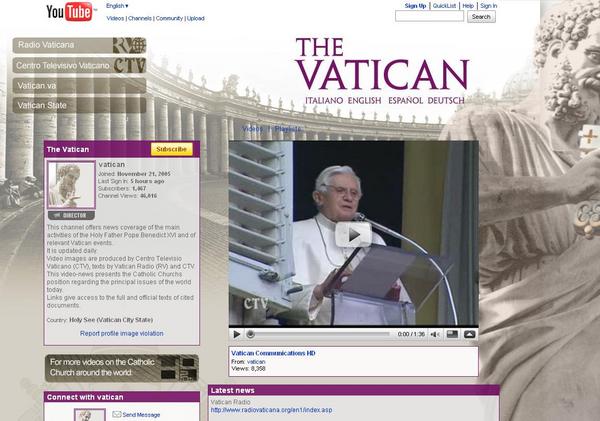
Task: Click the Sign Up link
Action: click(x=415, y=6)
